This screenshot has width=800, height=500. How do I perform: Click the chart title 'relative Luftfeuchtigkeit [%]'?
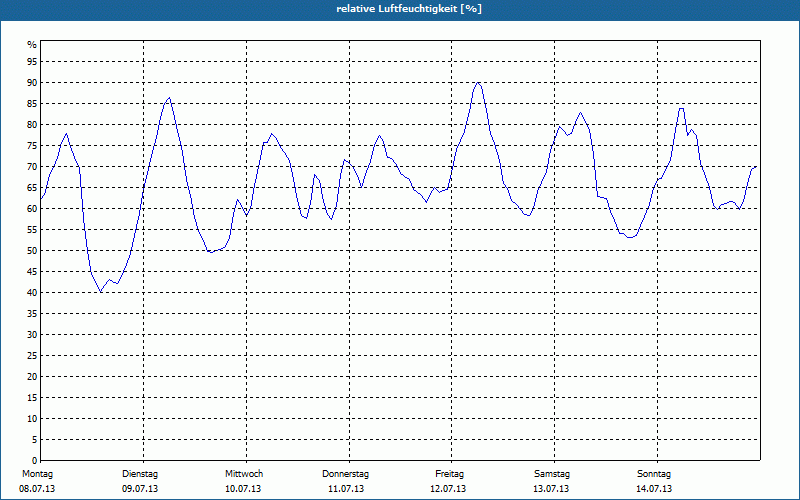point(409,9)
